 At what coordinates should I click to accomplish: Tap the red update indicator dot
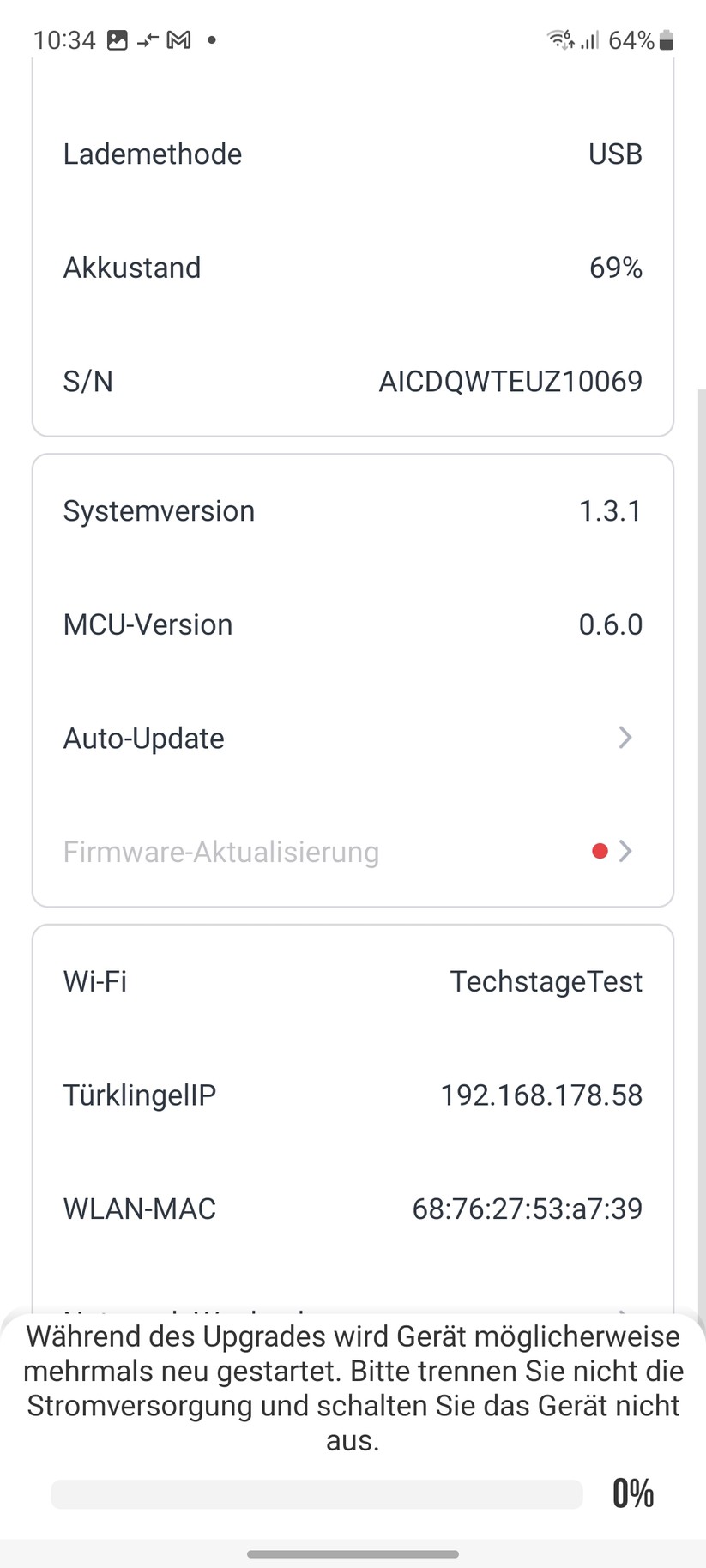click(600, 850)
